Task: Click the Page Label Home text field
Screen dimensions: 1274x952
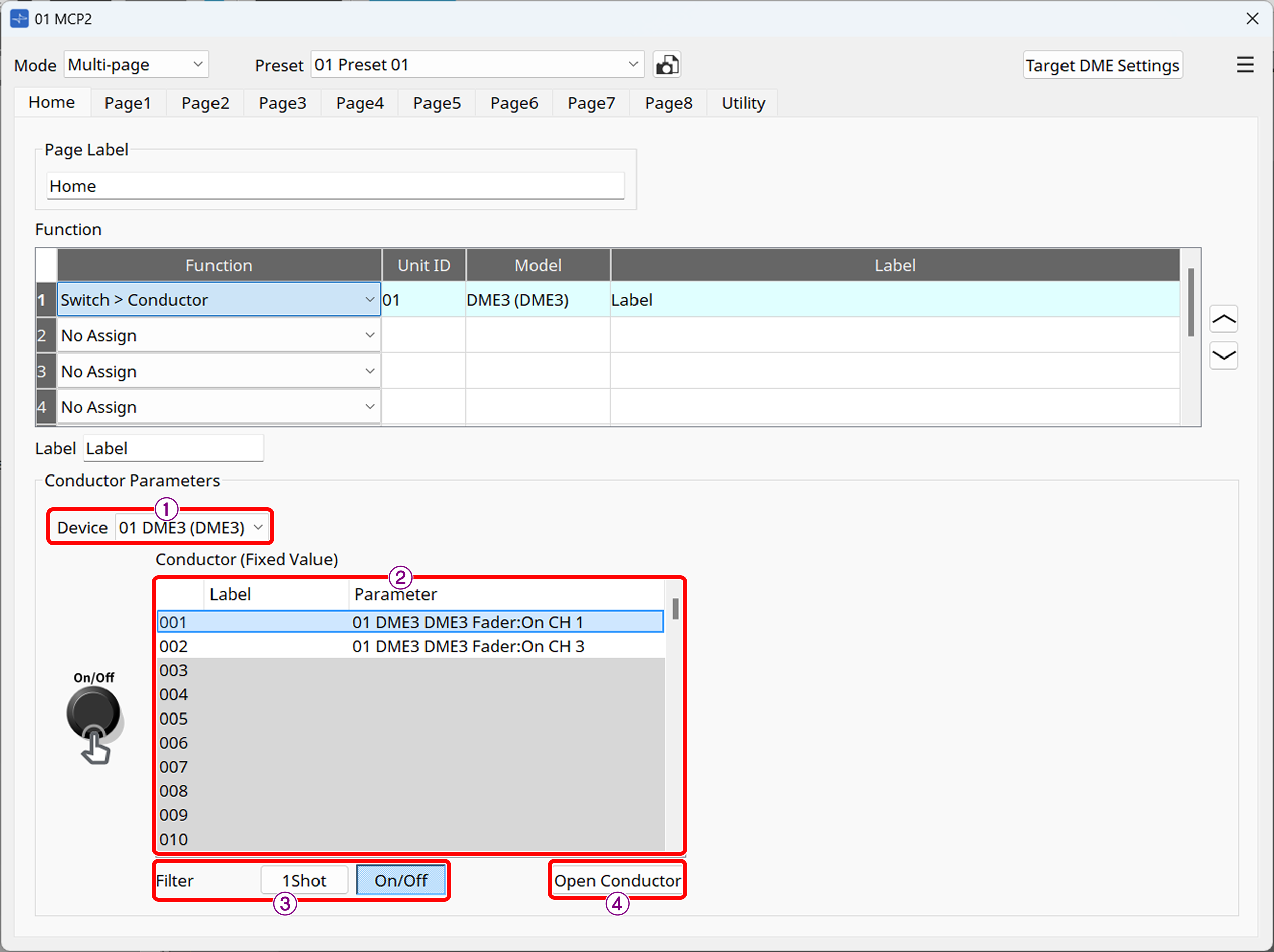Action: [x=335, y=186]
